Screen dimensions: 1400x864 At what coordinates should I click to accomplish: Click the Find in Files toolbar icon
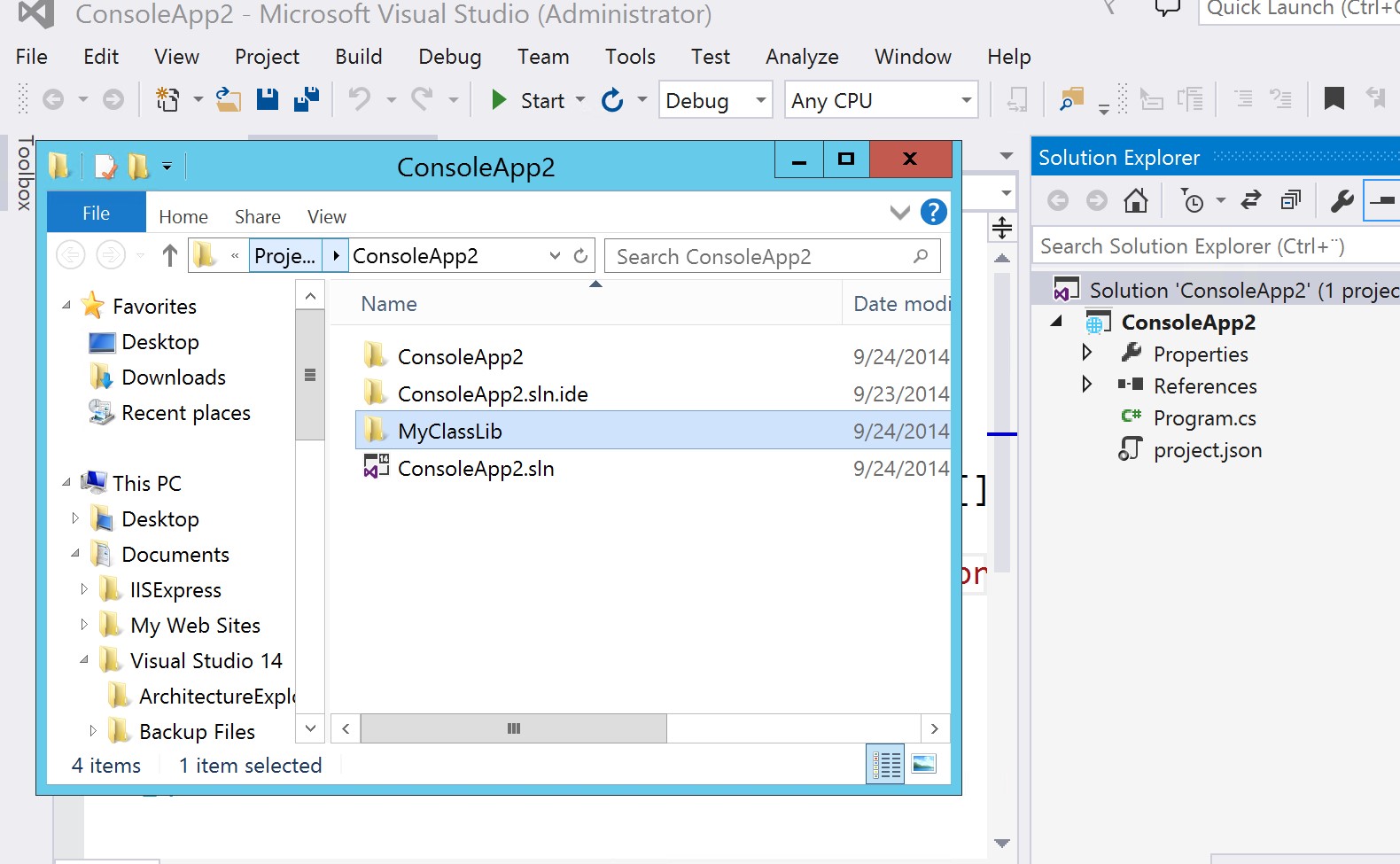coord(1072,100)
